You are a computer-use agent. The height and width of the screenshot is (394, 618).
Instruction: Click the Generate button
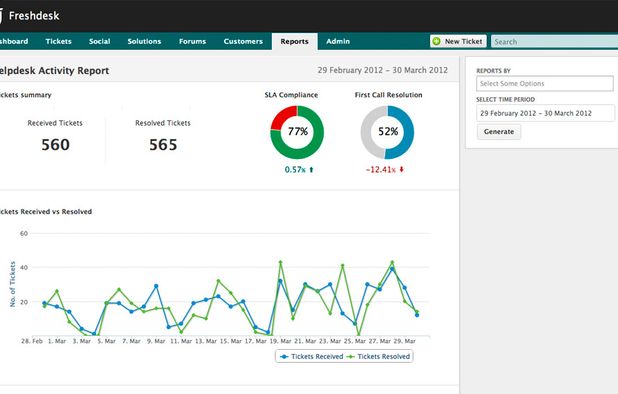(499, 132)
